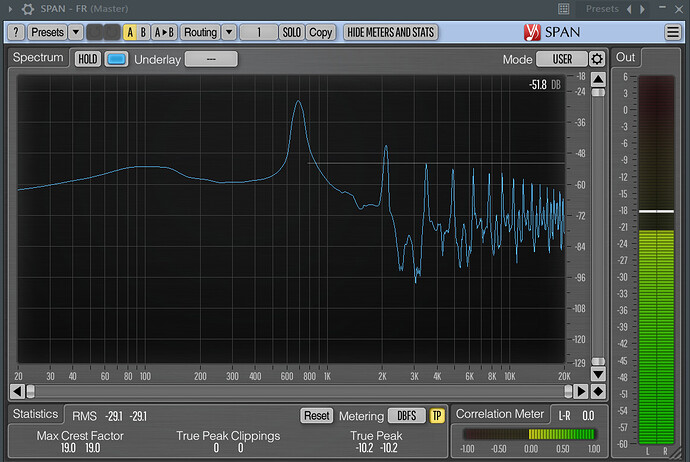
Task: Switch to state B
Action: click(143, 32)
